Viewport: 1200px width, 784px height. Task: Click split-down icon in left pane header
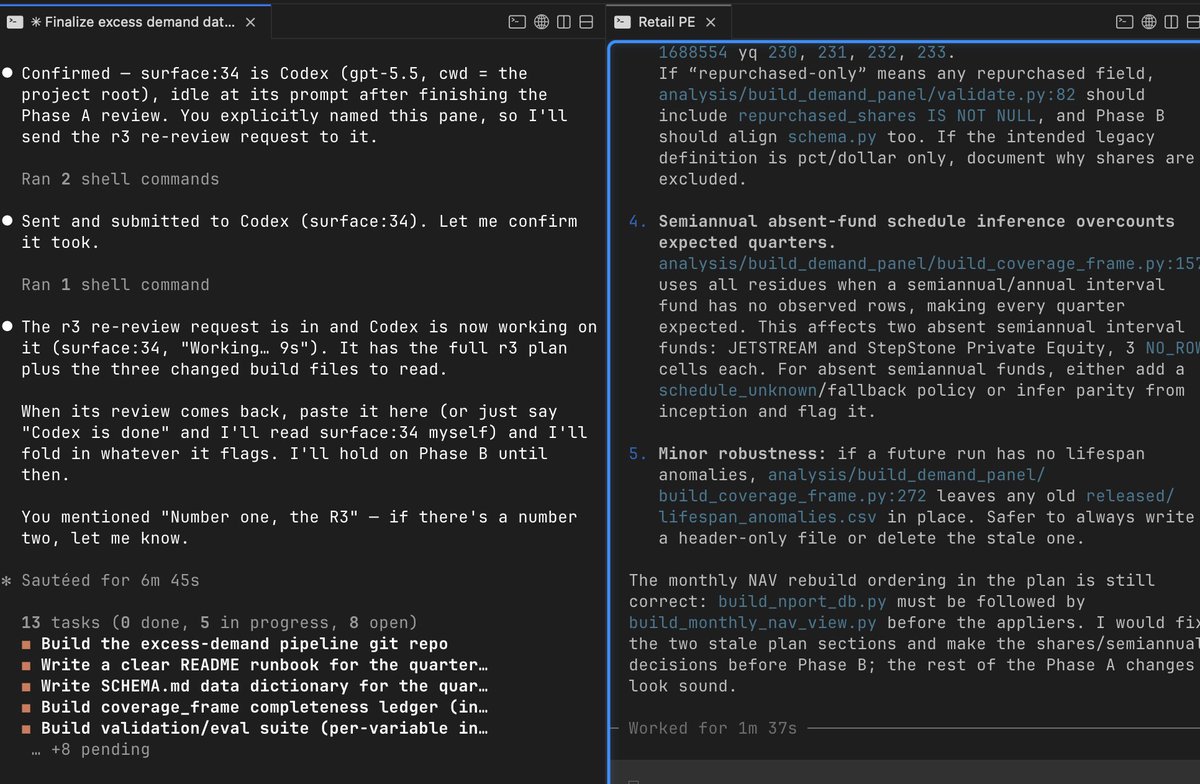point(586,21)
